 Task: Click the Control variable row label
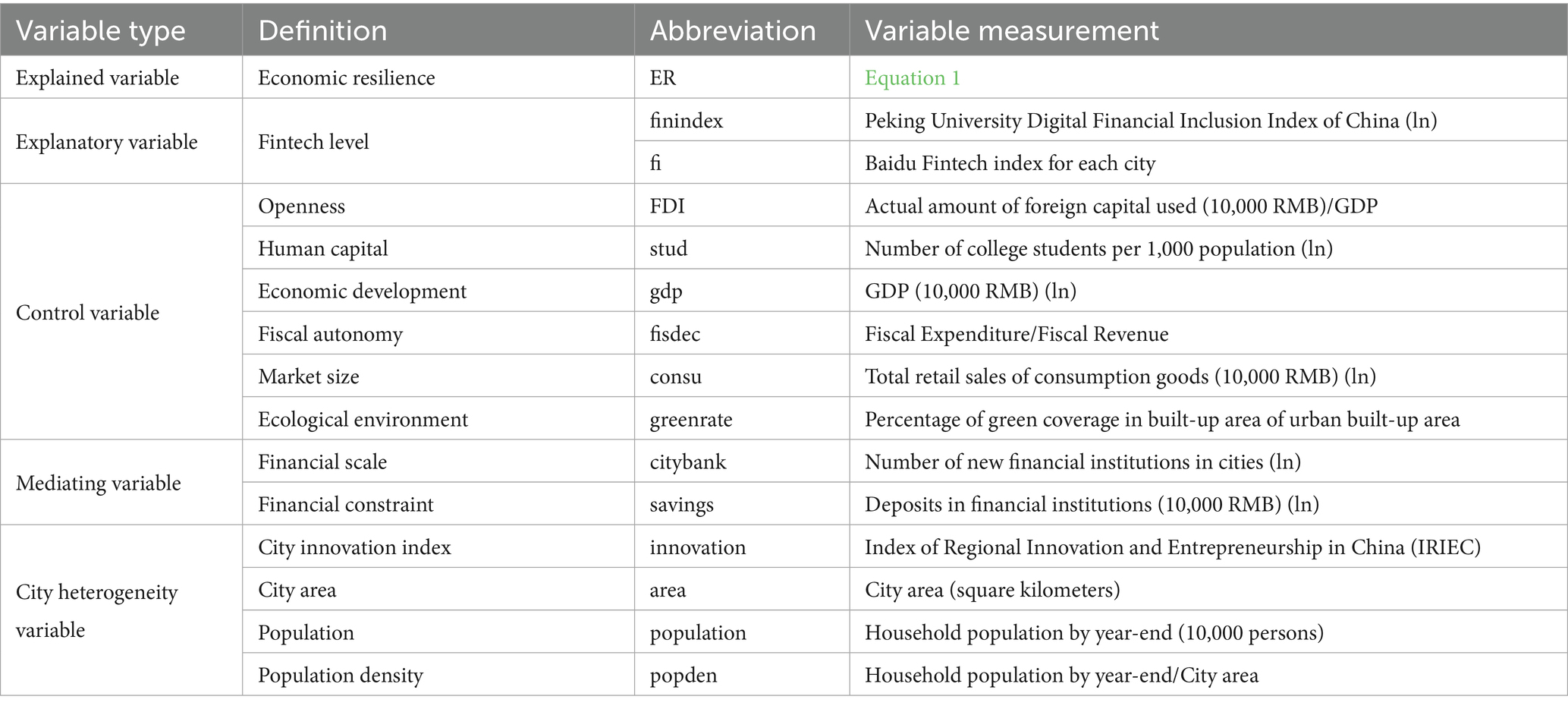tap(87, 313)
